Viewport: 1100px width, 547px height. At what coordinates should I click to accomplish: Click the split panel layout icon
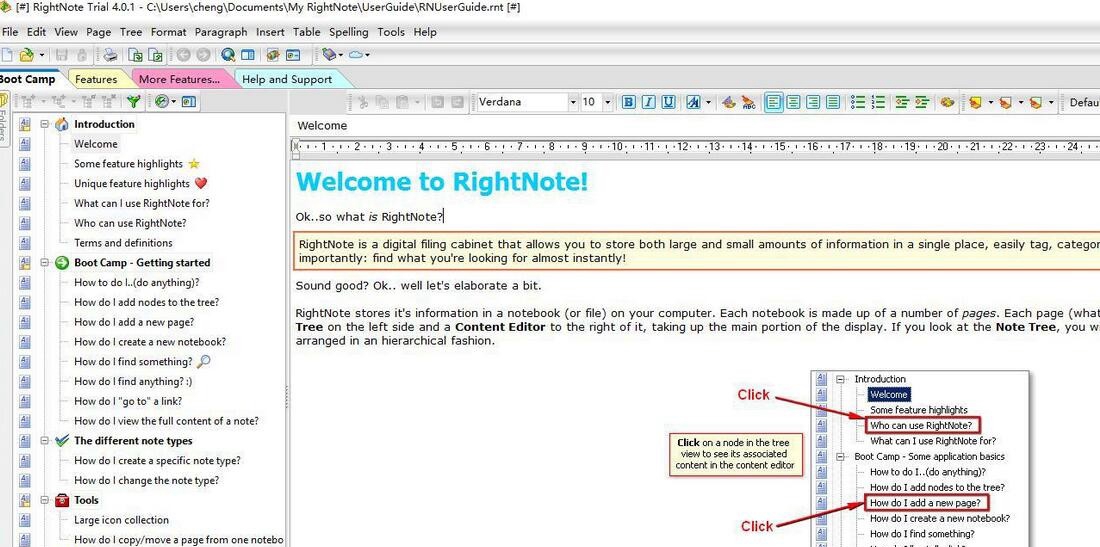248,55
